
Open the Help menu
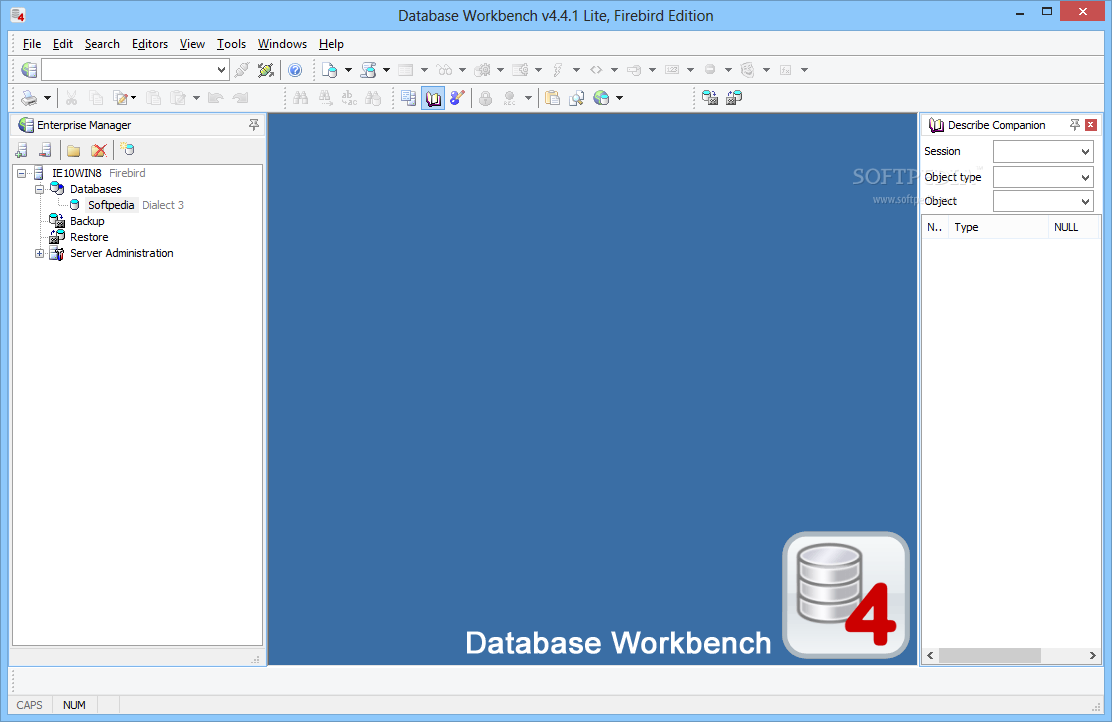pos(331,44)
